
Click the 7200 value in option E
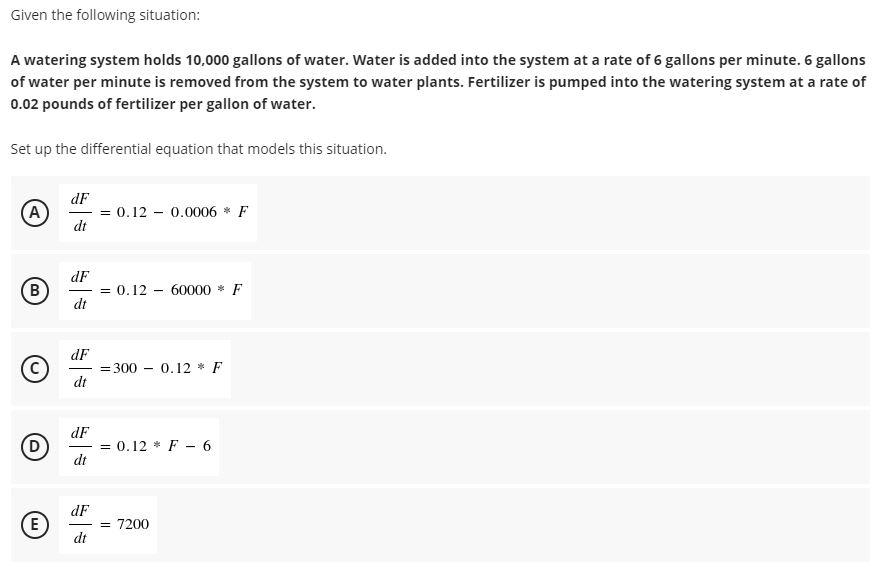point(133,524)
